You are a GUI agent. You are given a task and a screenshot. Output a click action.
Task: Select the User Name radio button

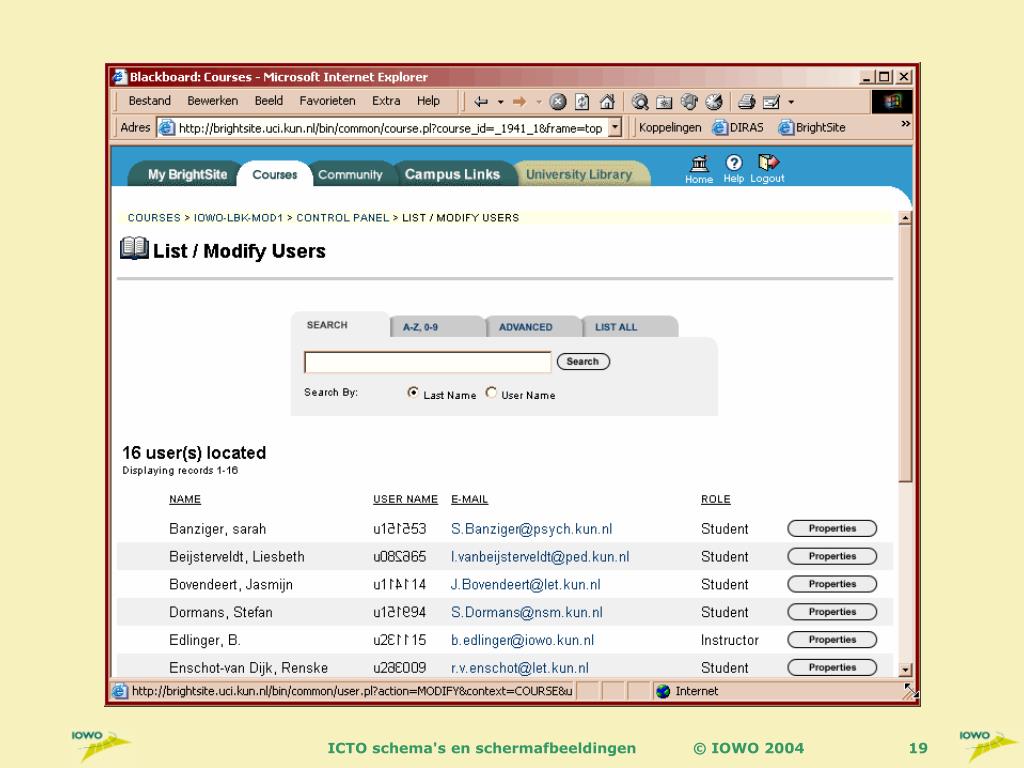[x=491, y=392]
